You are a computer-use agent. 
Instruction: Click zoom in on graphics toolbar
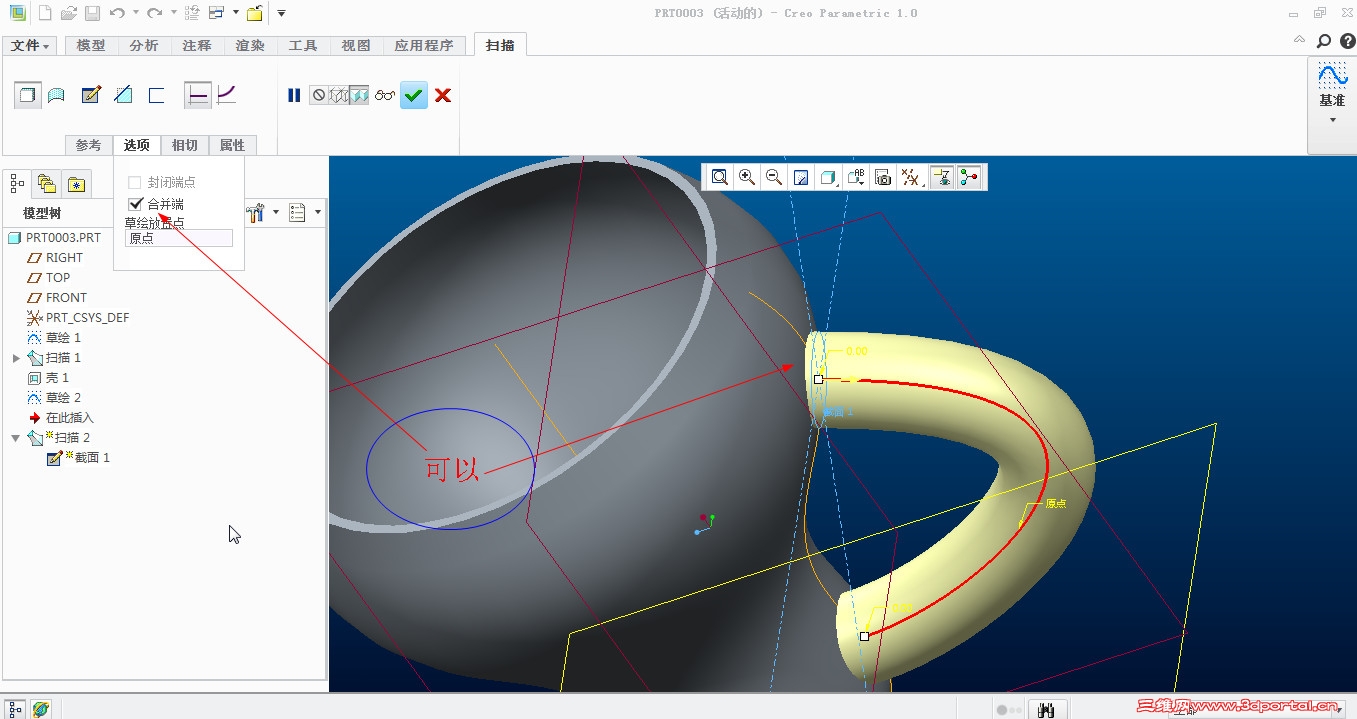point(747,177)
